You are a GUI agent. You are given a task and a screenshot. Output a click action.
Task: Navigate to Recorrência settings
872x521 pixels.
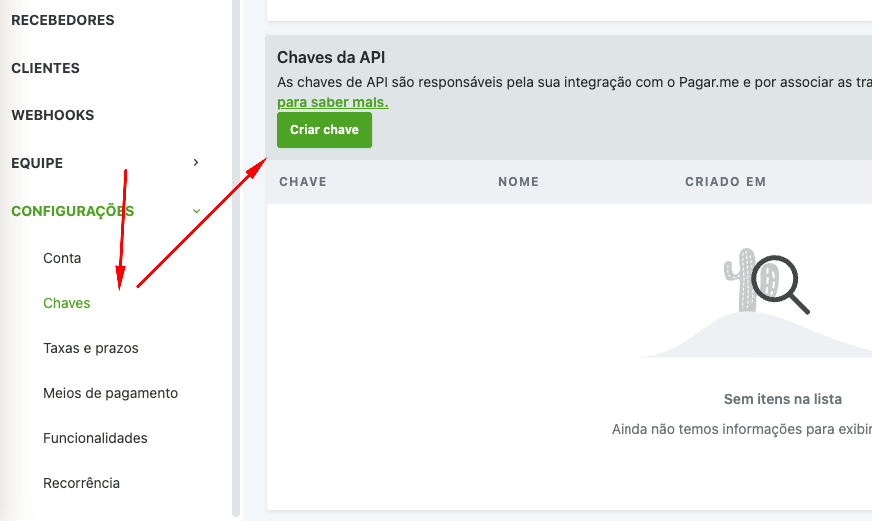click(81, 483)
